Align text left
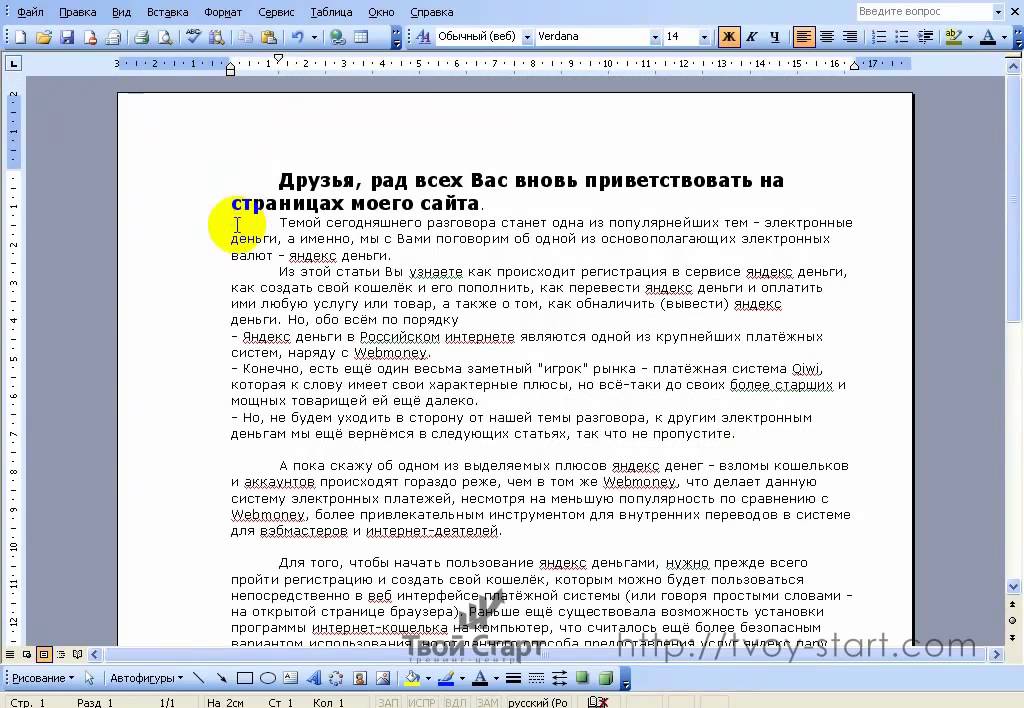This screenshot has height=708, width=1024. coord(803,37)
